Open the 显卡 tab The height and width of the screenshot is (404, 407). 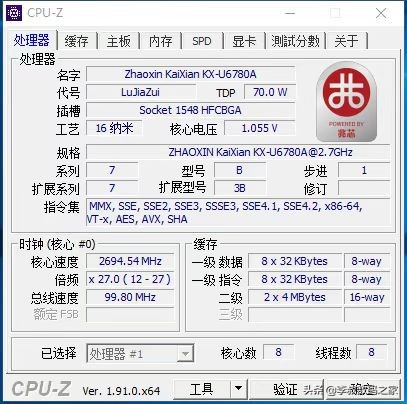244,41
